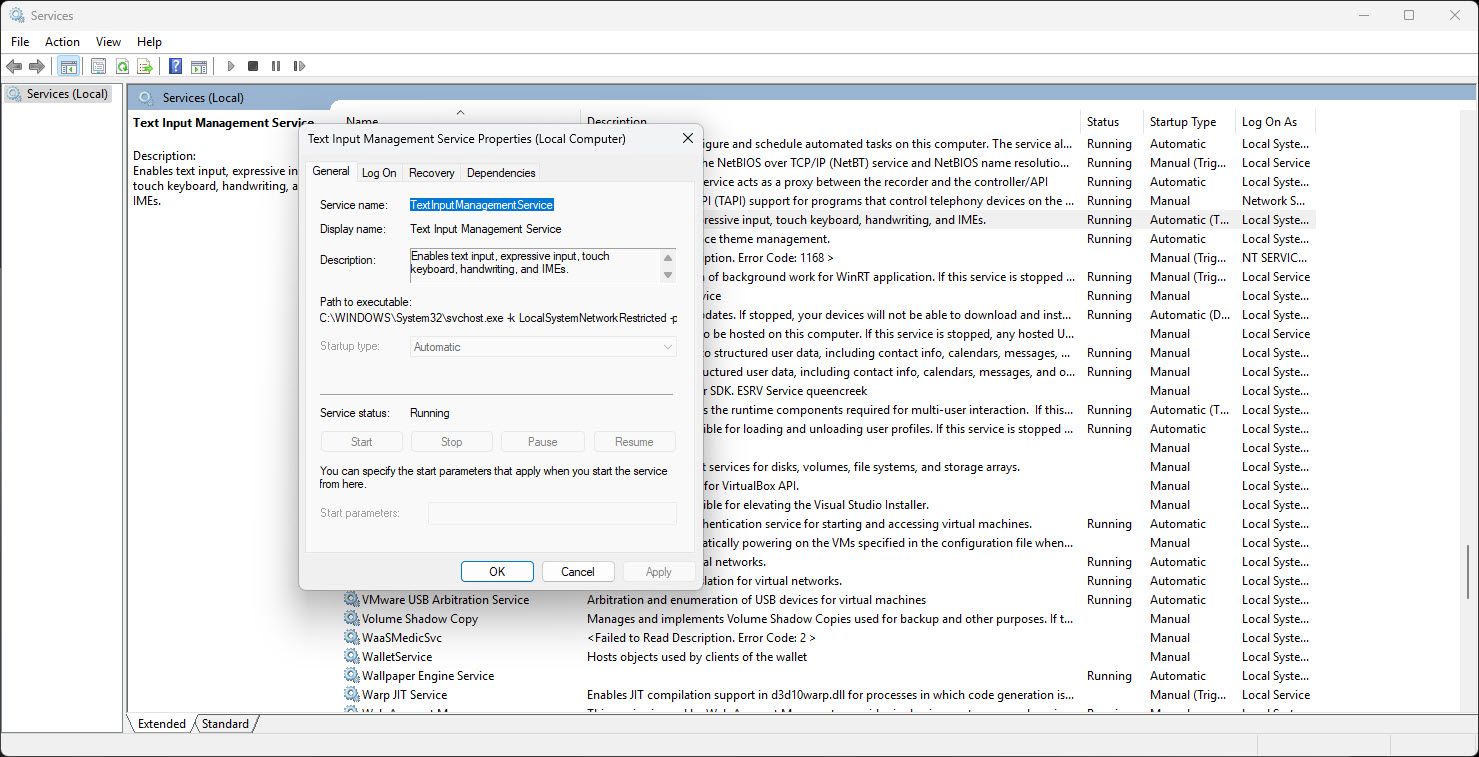Viewport: 1479px width, 757px height.
Task: Open Help with the blue question mark icon
Action: pyautogui.click(x=175, y=66)
